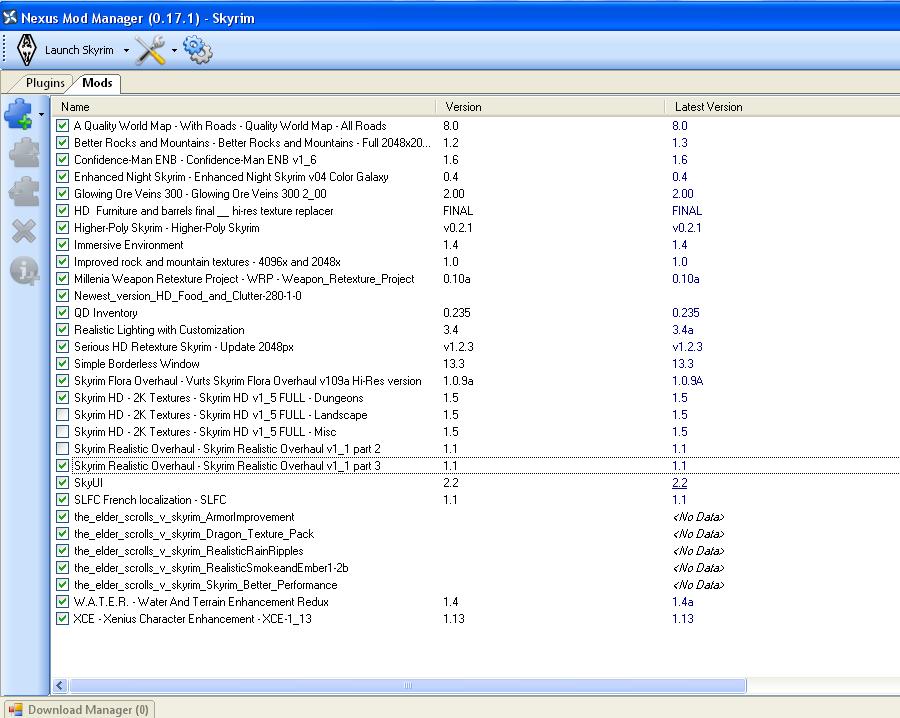Viewport: 900px width, 718px height.
Task: Click version FINAL for HD Furniture
Action: (x=457, y=211)
